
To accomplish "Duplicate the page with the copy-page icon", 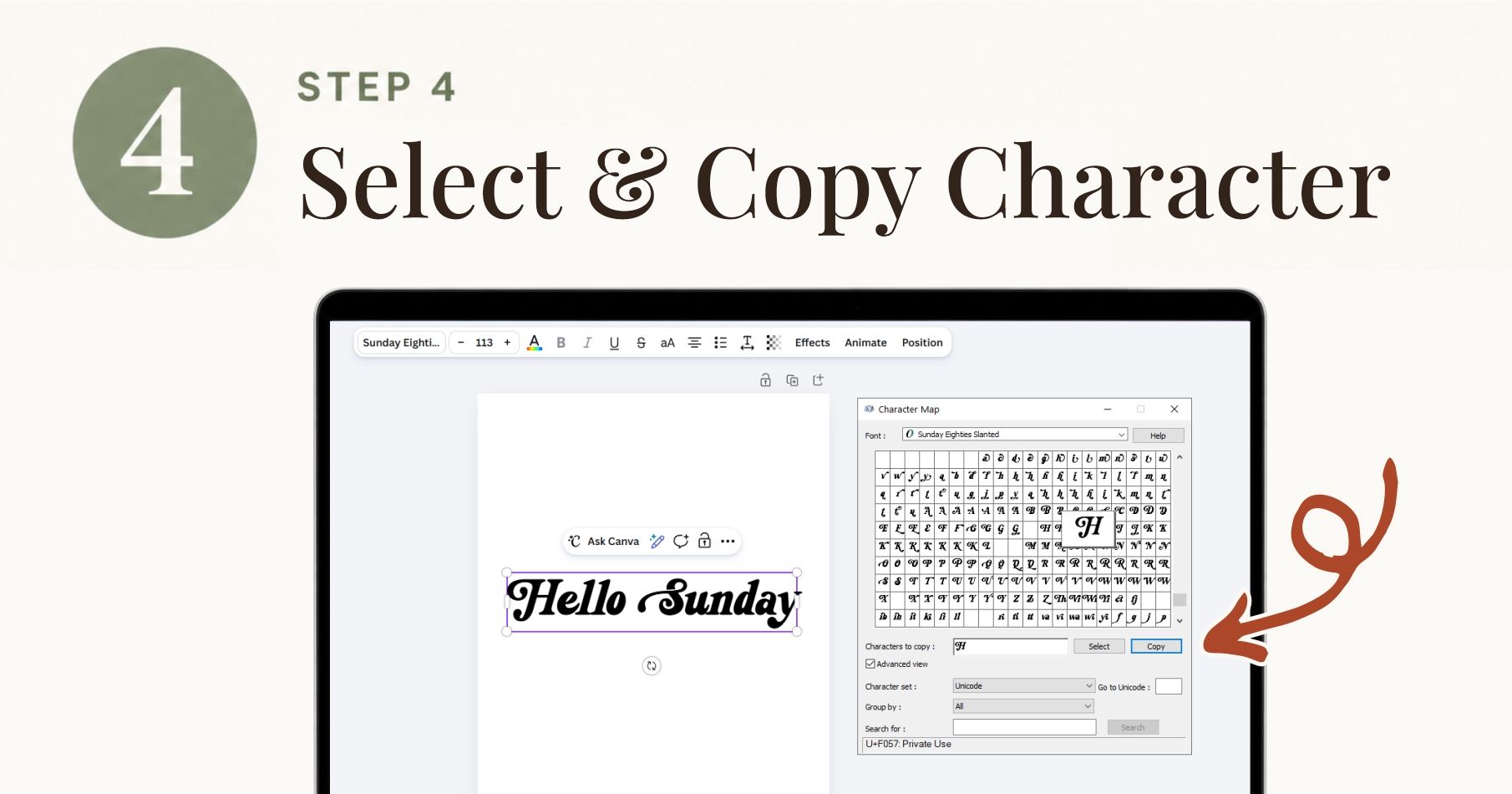I will 792,380.
